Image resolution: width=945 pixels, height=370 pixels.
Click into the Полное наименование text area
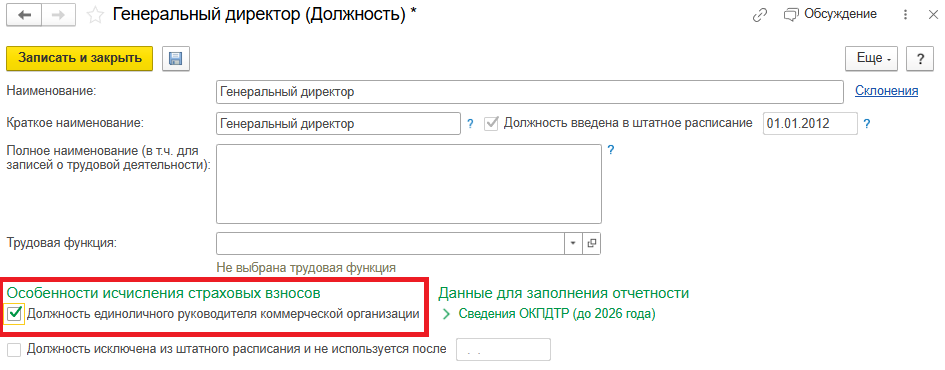click(409, 184)
